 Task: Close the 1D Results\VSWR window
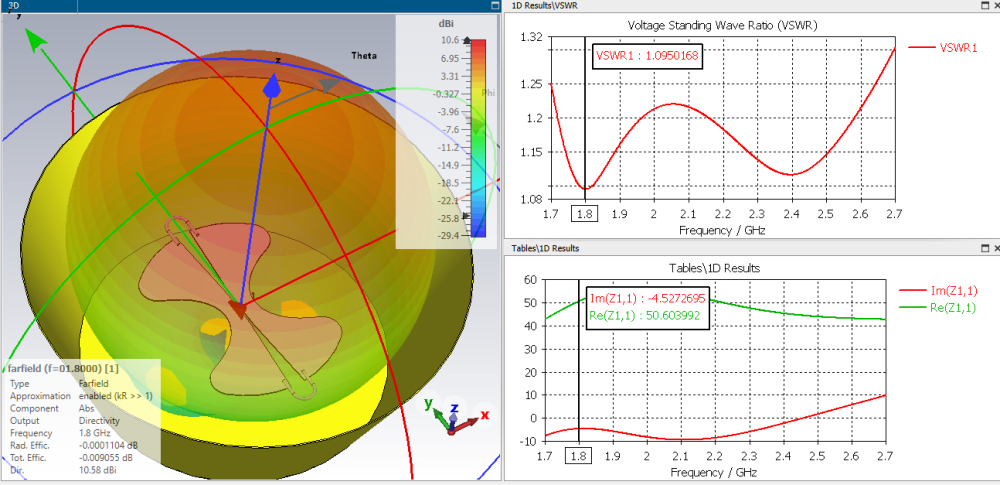point(995,5)
